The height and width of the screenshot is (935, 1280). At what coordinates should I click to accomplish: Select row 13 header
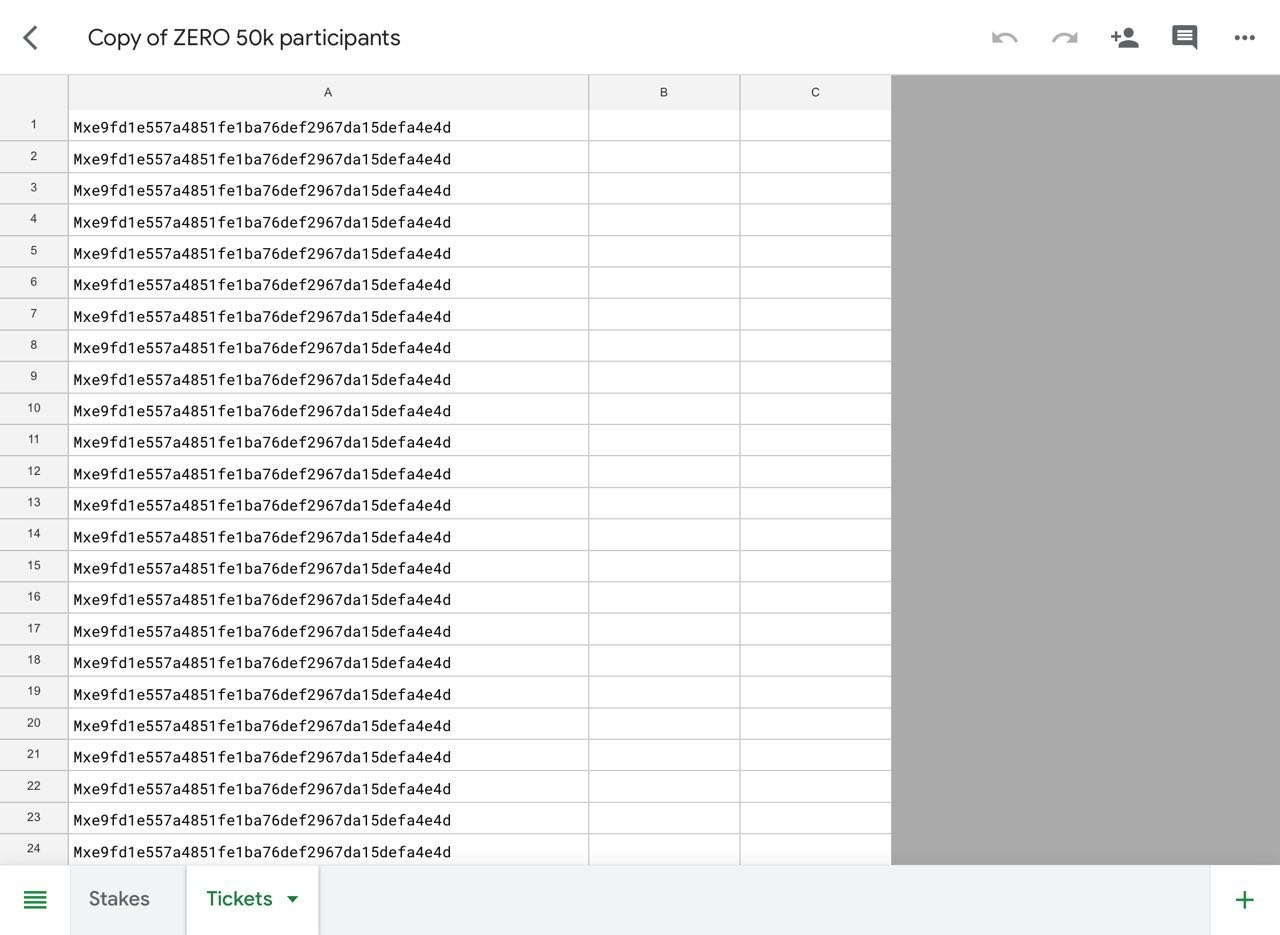tap(34, 503)
